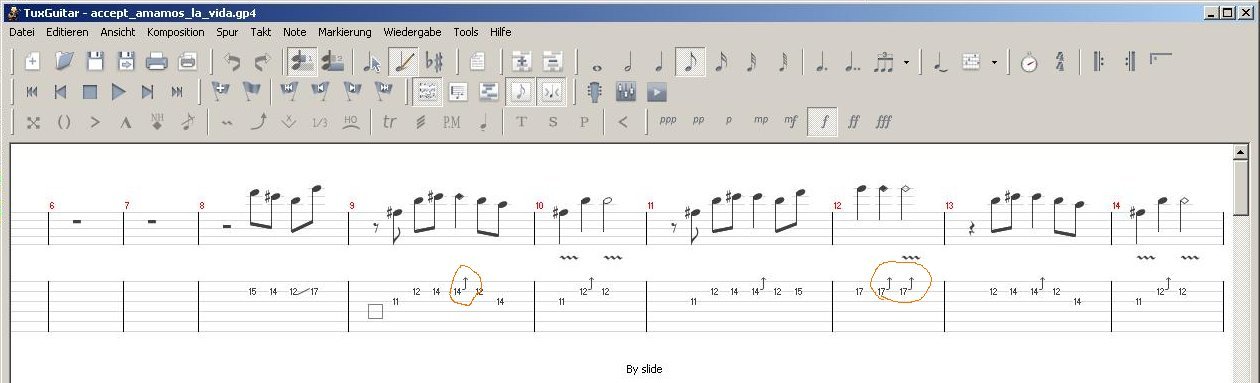Open guitar fretboard view
This screenshot has height=383, width=1260.
pyautogui.click(x=595, y=92)
